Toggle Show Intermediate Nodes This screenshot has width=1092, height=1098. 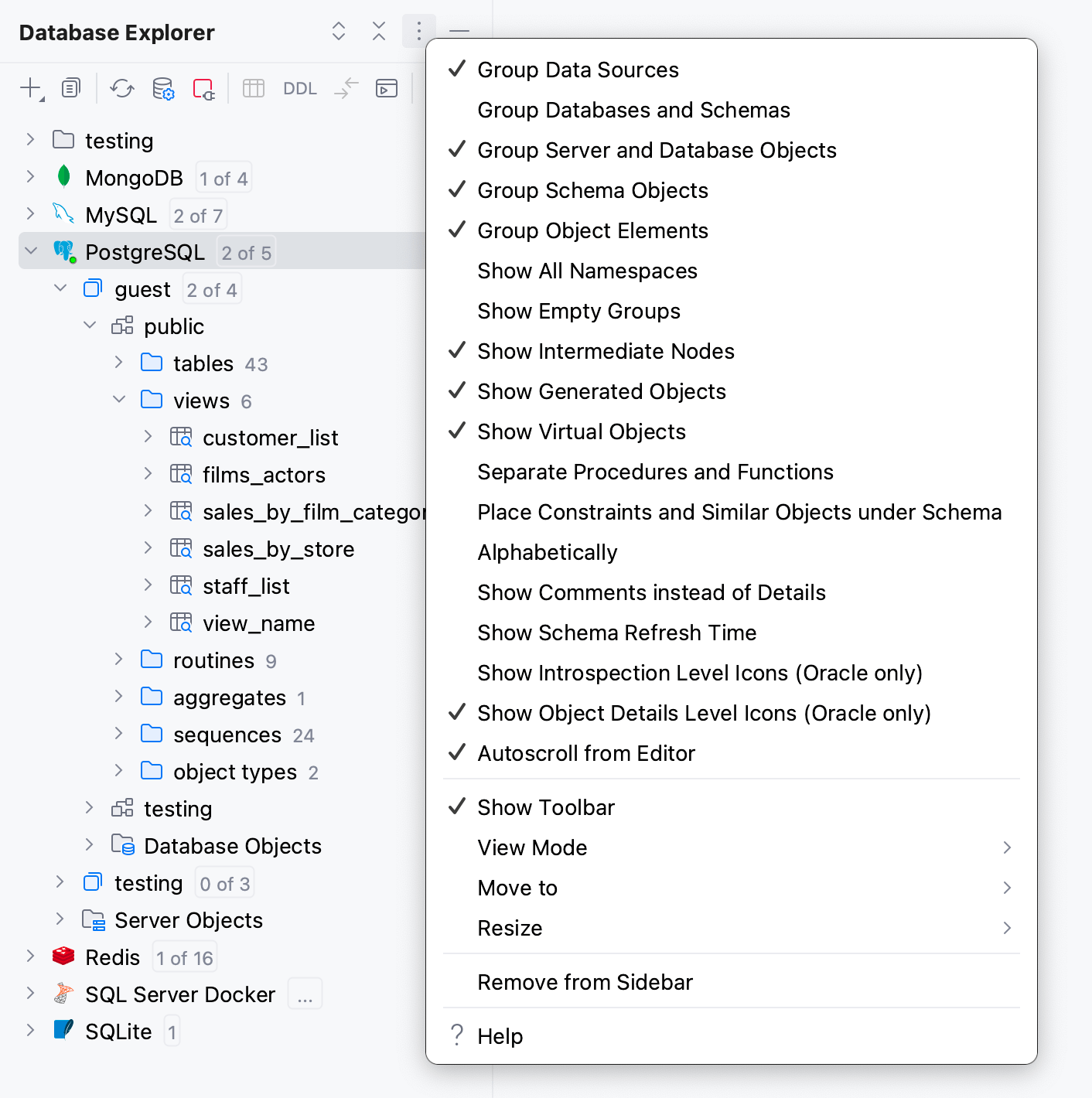731,351
